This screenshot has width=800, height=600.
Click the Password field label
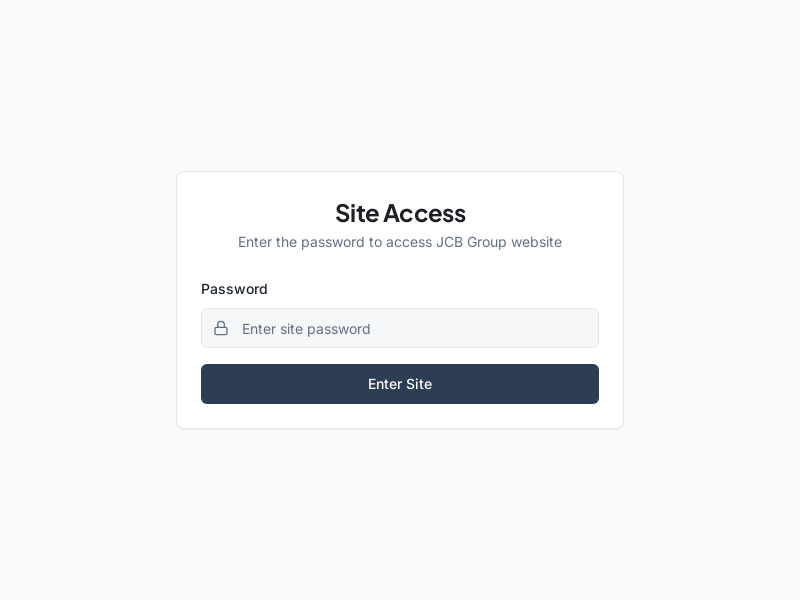[x=234, y=289]
